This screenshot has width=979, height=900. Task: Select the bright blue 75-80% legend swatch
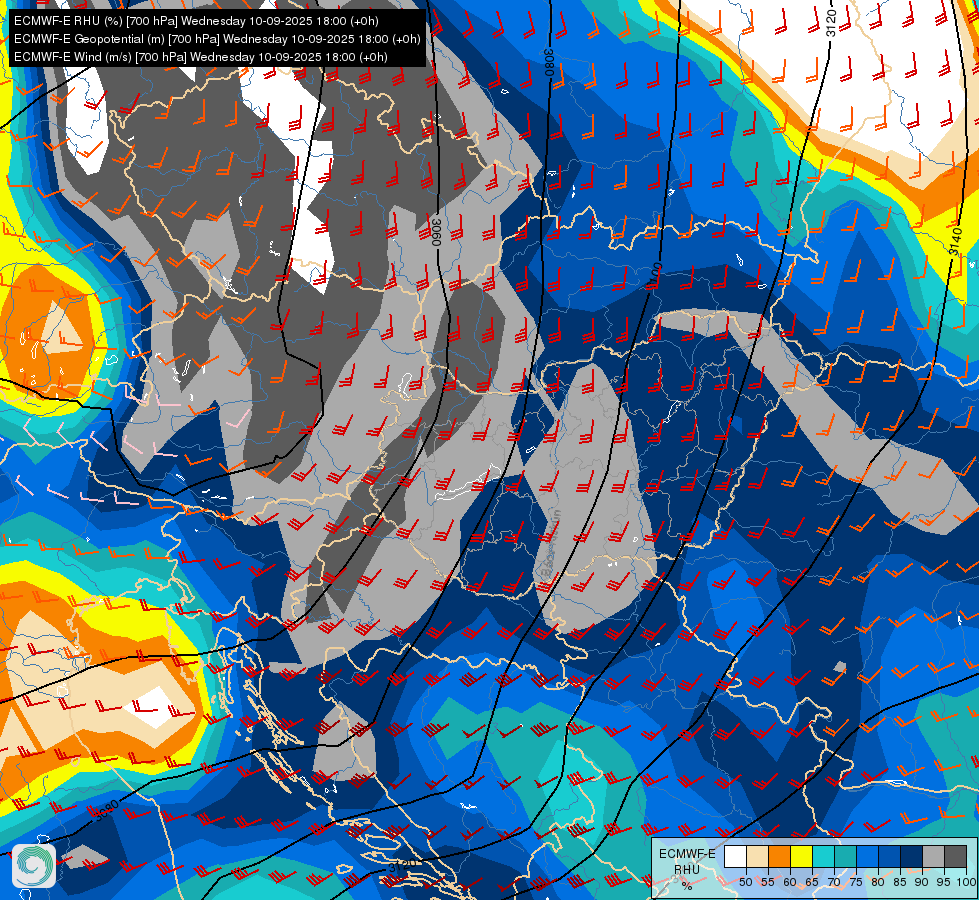coord(867,856)
